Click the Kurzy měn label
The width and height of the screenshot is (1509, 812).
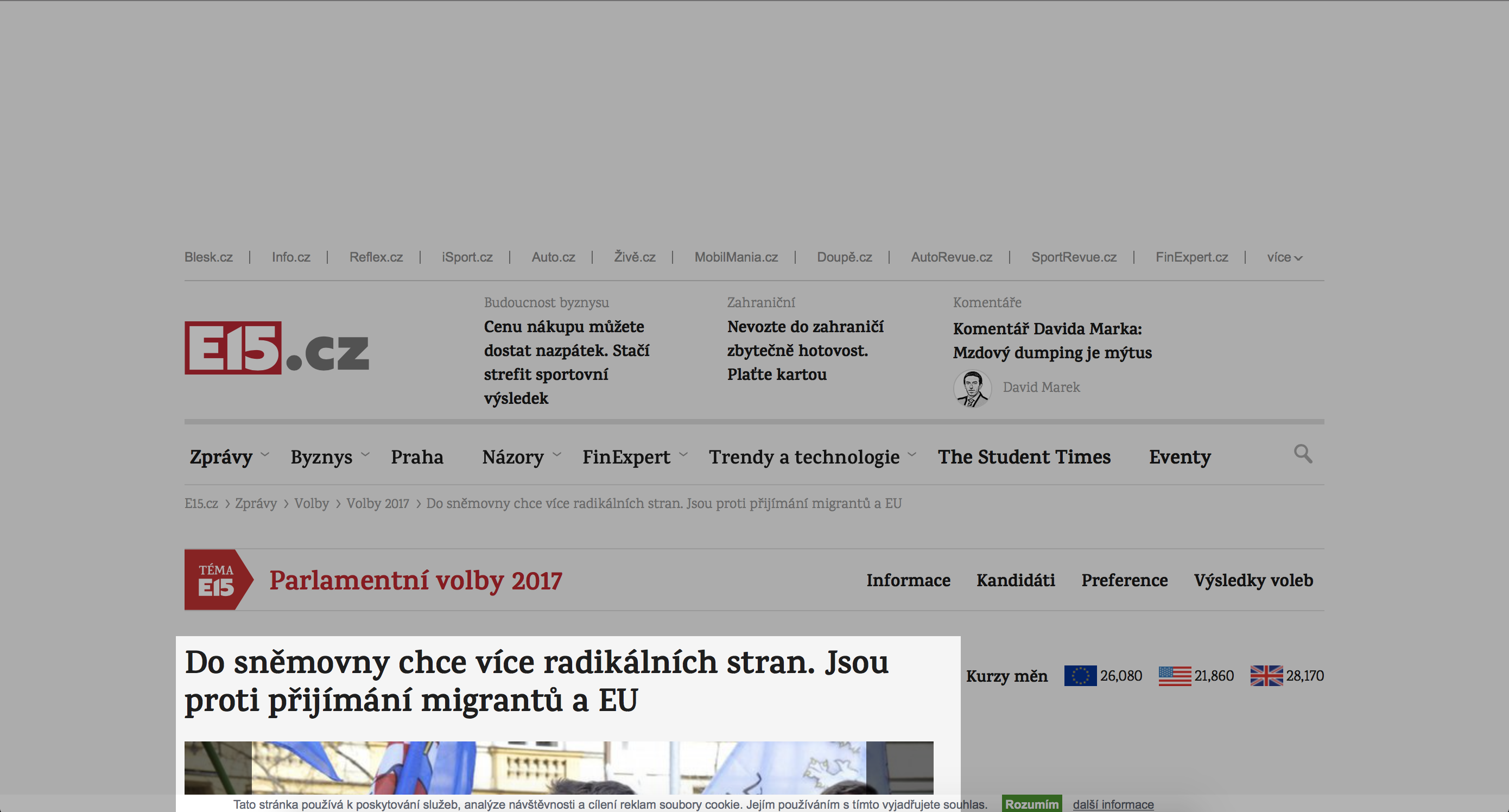coord(1006,676)
